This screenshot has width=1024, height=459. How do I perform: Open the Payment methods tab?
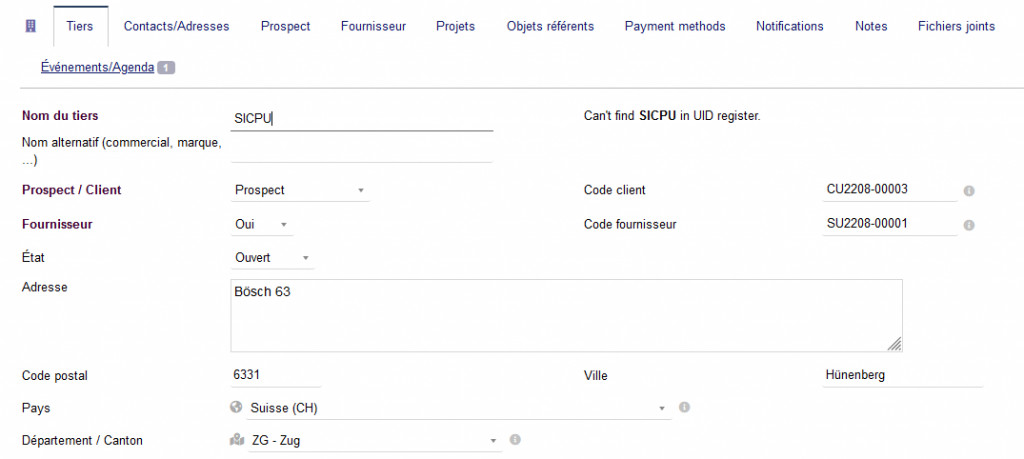[x=675, y=26]
